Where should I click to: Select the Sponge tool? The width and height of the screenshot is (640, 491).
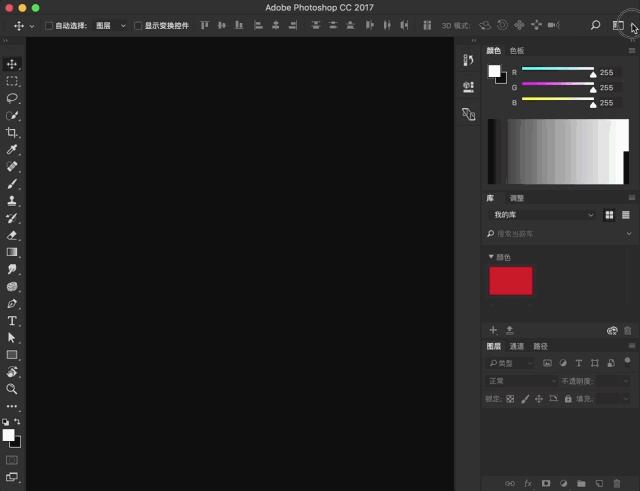pos(12,287)
